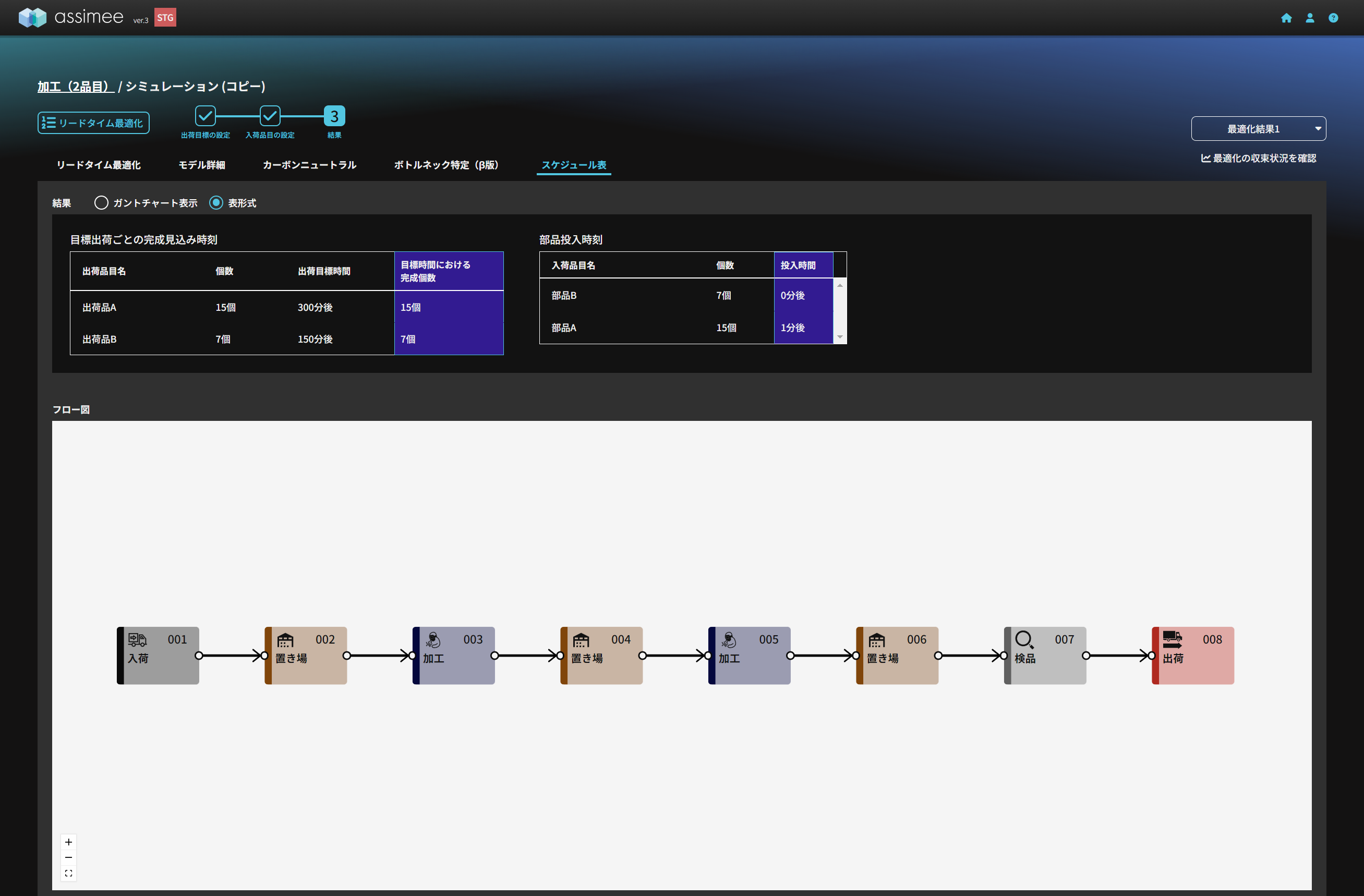Image resolution: width=1364 pixels, height=896 pixels.
Task: Click the completed 出荷目標の設定 step checkmark
Action: tap(205, 116)
